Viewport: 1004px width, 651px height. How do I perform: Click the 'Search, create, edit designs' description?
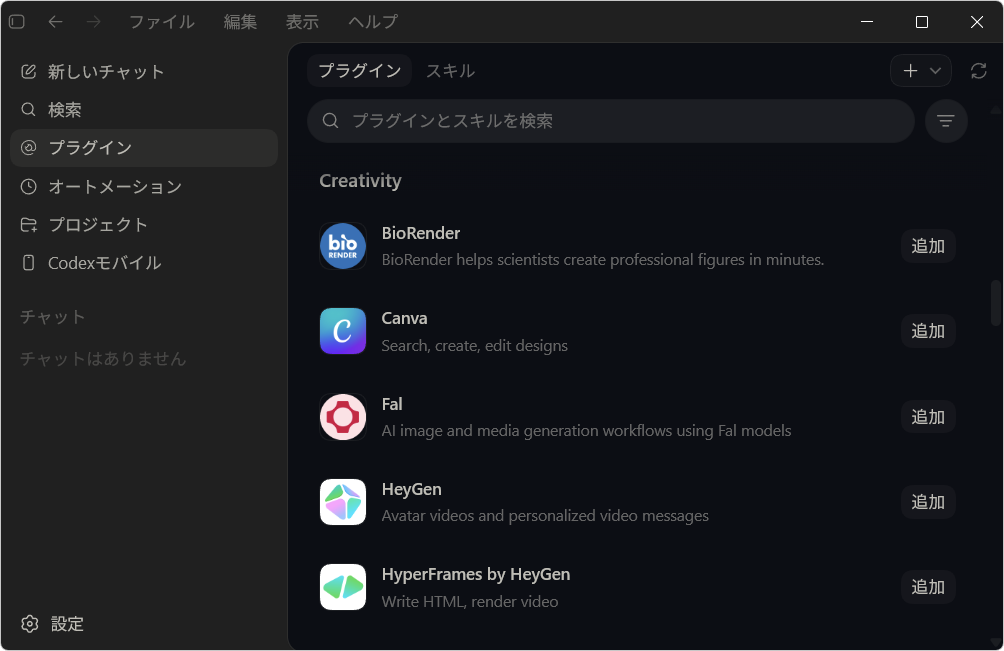(x=474, y=346)
